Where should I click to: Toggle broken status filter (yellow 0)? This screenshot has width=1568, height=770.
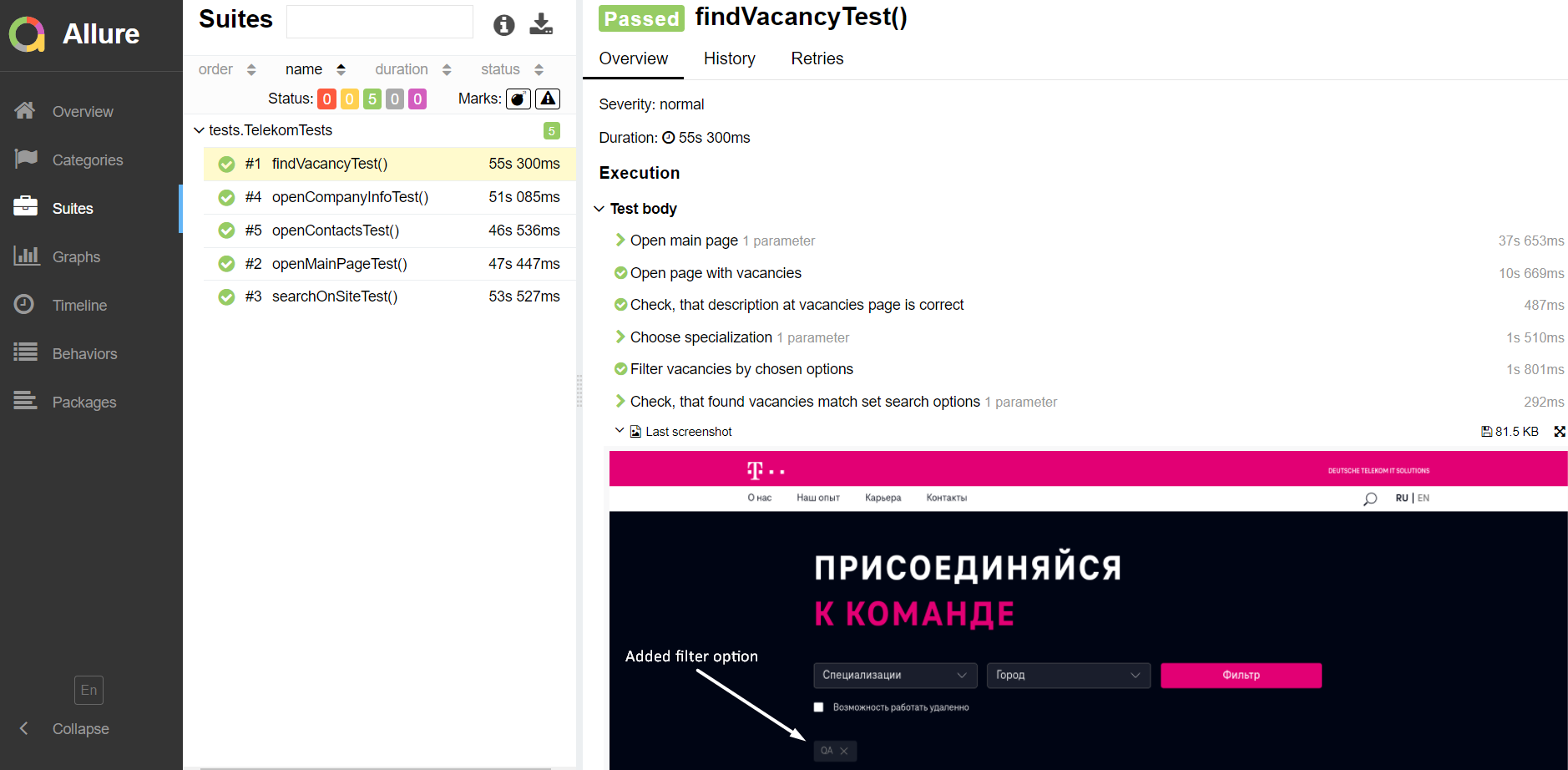pyautogui.click(x=349, y=99)
